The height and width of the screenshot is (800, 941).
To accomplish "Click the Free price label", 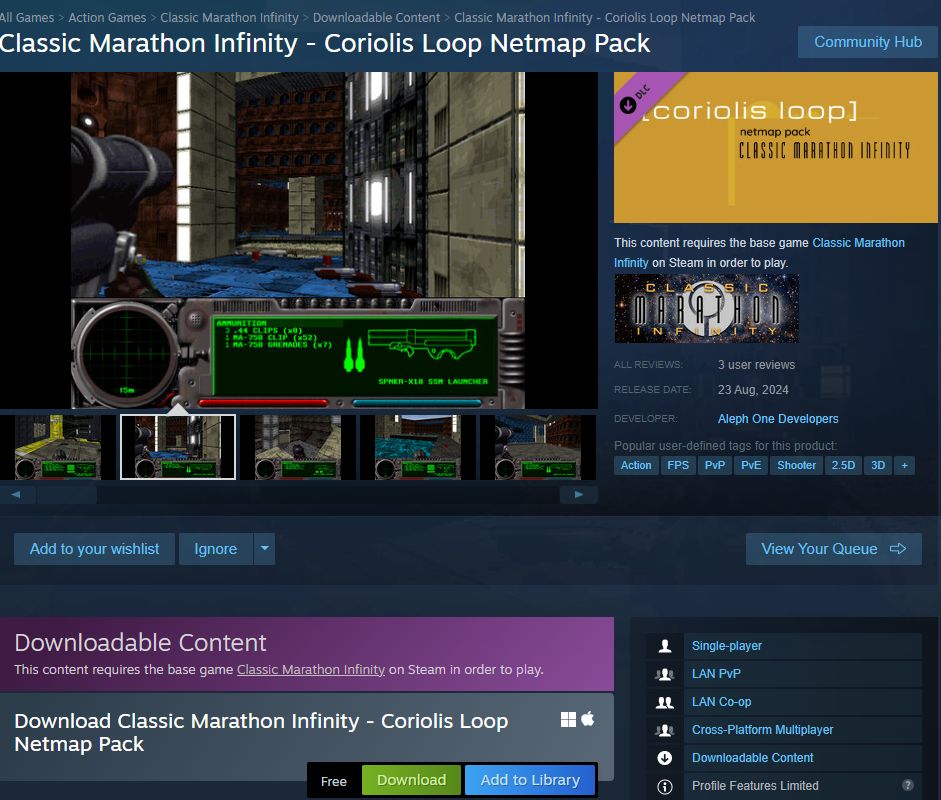I will tap(334, 781).
